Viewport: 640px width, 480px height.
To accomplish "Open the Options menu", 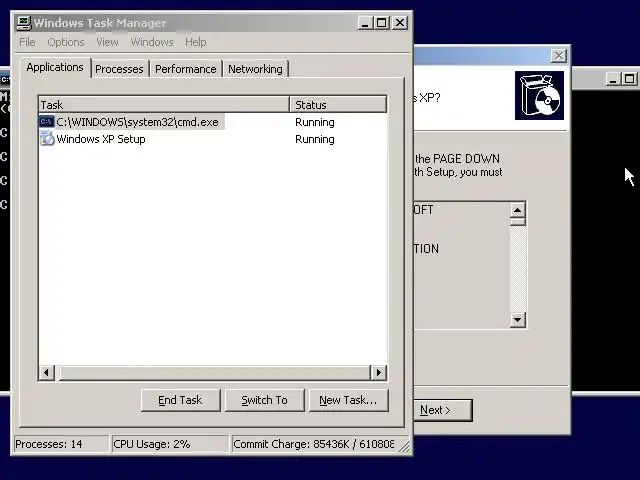I will 66,42.
